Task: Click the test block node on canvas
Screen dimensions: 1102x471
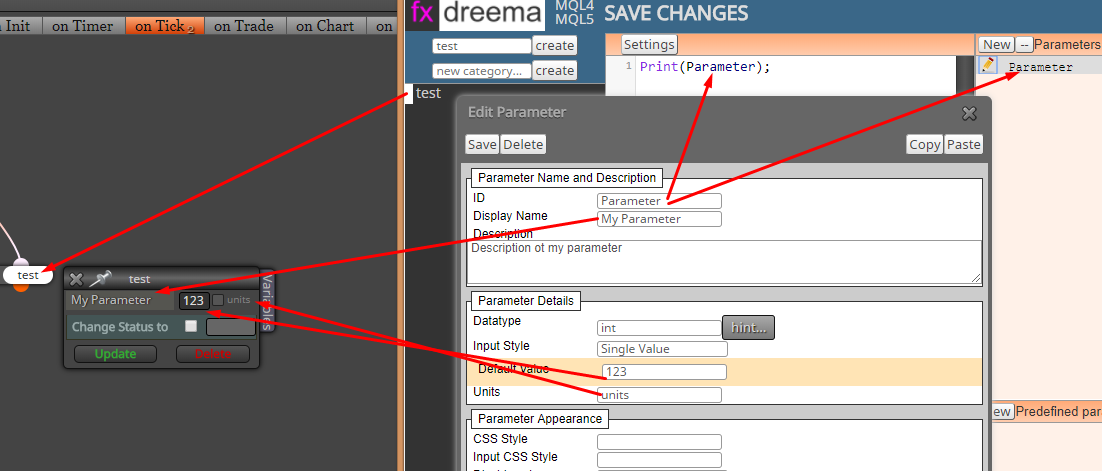Action: tap(28, 275)
